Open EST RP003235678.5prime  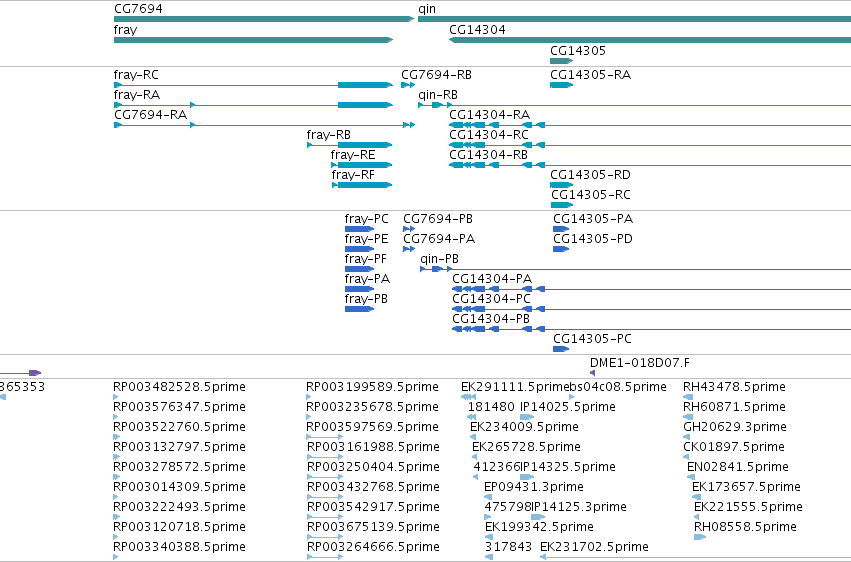372,407
